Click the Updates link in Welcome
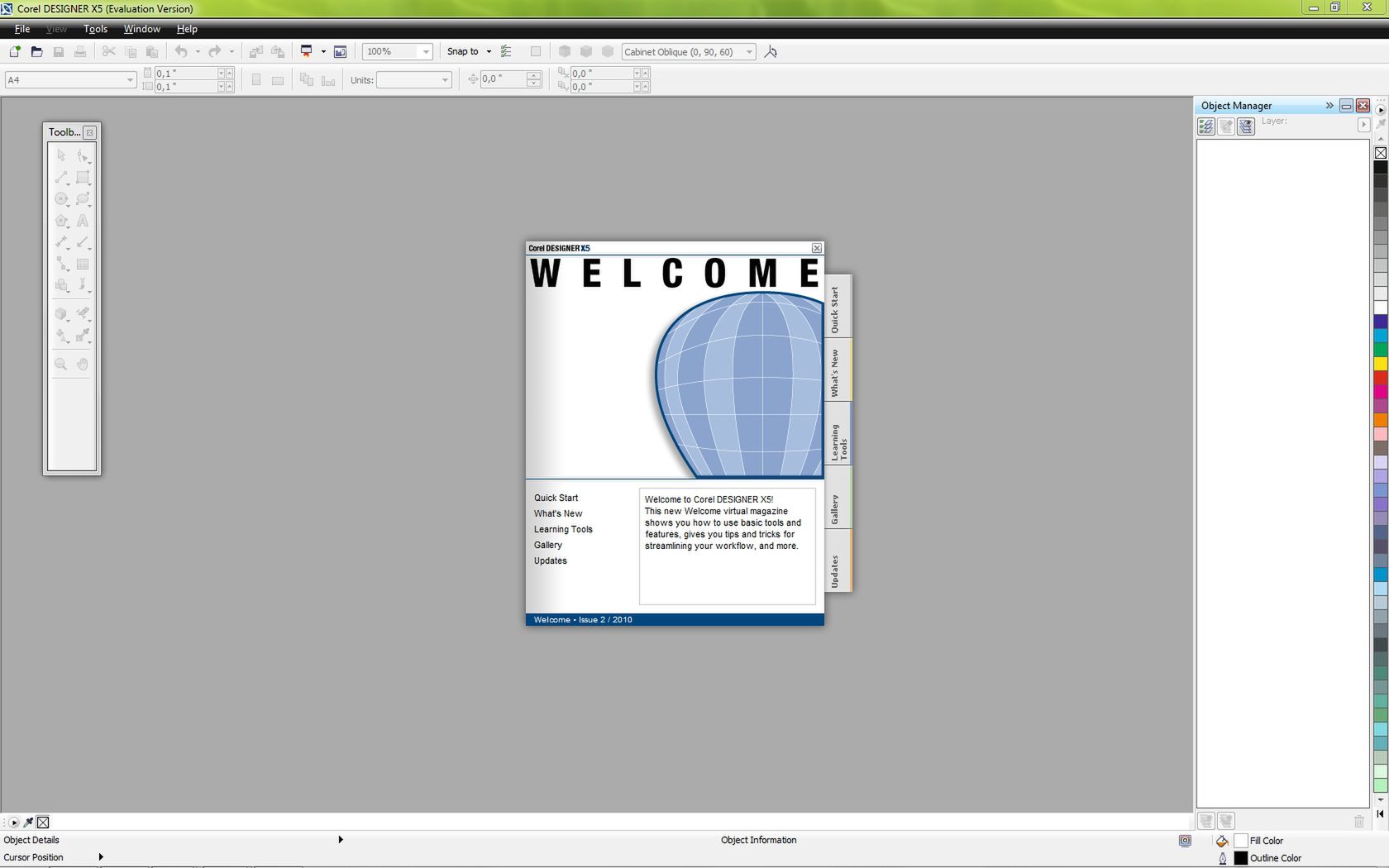 tap(550, 560)
